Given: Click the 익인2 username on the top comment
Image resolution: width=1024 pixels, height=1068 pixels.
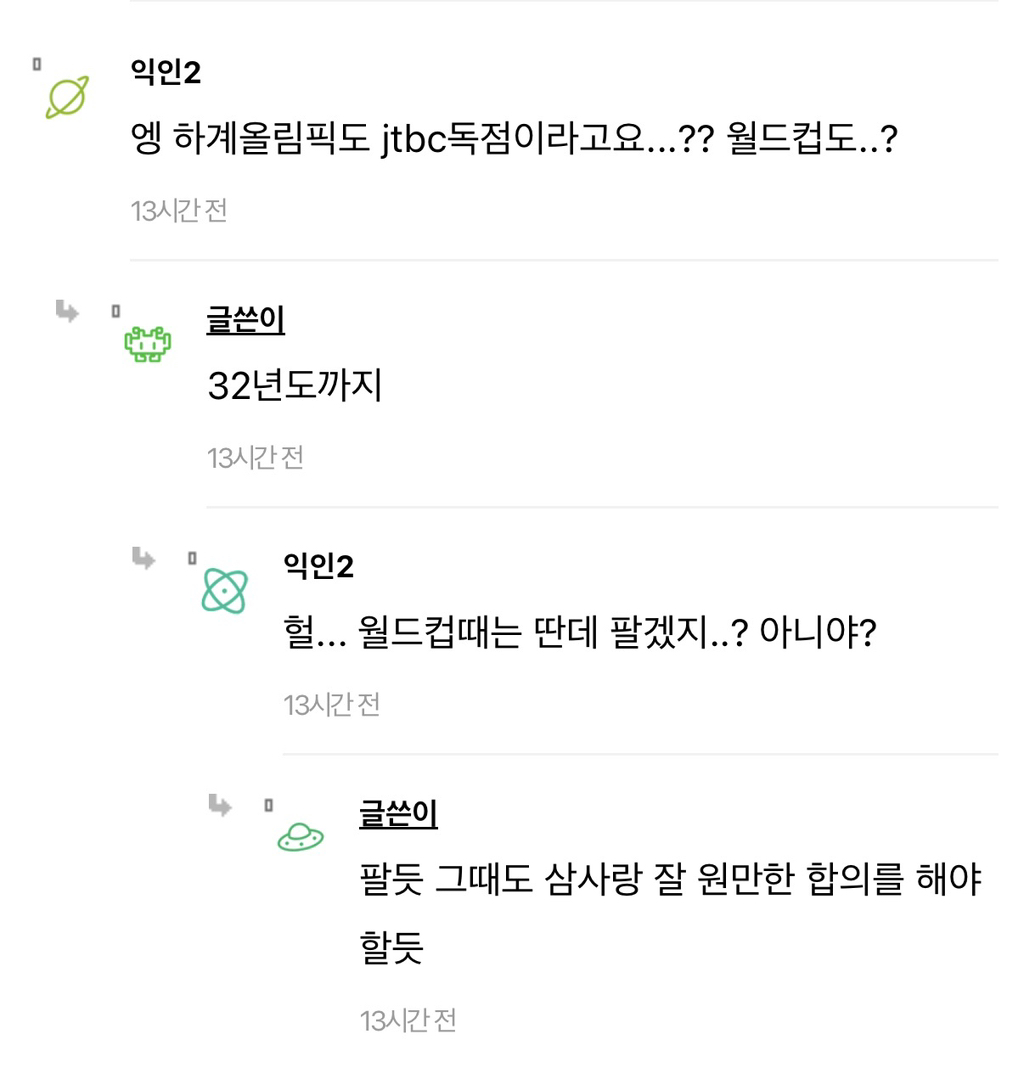Looking at the screenshot, I should point(166,72).
